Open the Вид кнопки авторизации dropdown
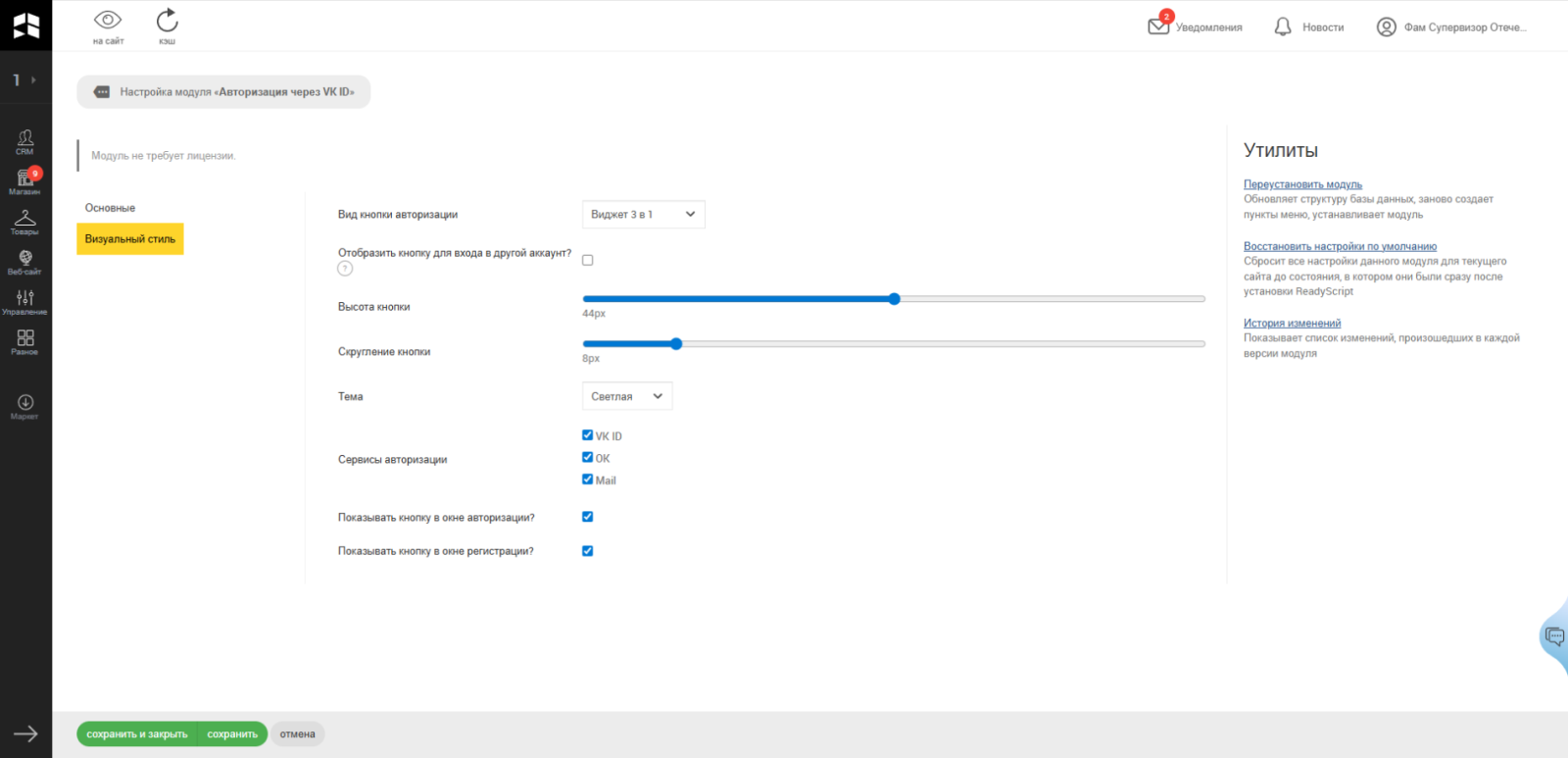This screenshot has height=758, width=1568. tap(643, 215)
